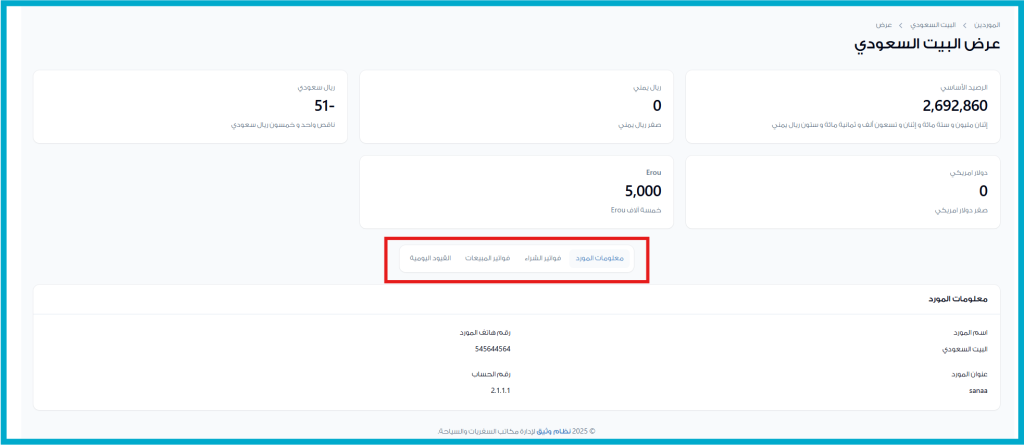Click the second breadcrumb chevron before عرض

pyautogui.click(x=901, y=23)
